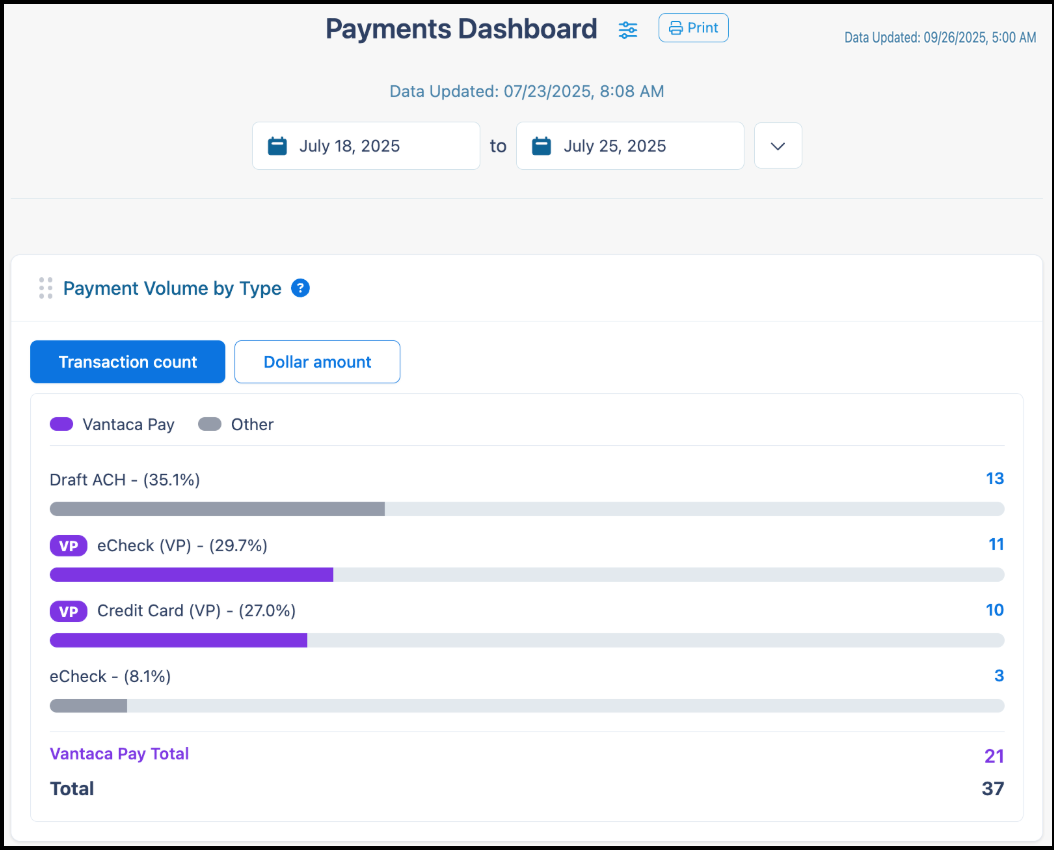Screen dimensions: 1054x850
Task: Grab the drag handle next to Payment Volume by Type
Action: 45,287
